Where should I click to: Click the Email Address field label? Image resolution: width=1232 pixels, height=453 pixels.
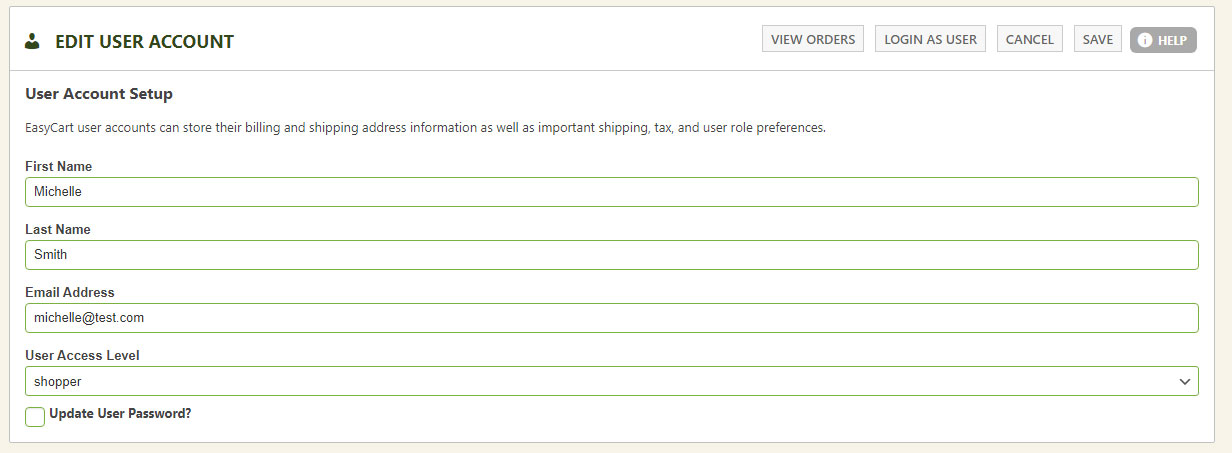(x=70, y=292)
